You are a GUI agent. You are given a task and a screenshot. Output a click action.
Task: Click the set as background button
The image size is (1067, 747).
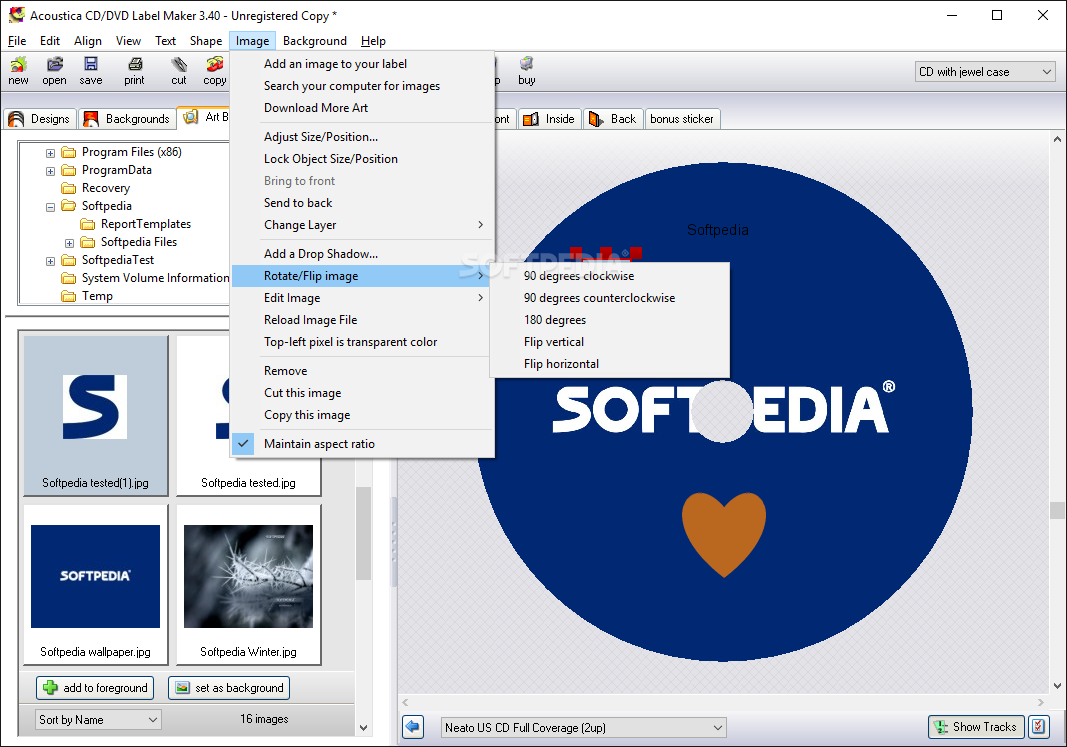point(229,688)
